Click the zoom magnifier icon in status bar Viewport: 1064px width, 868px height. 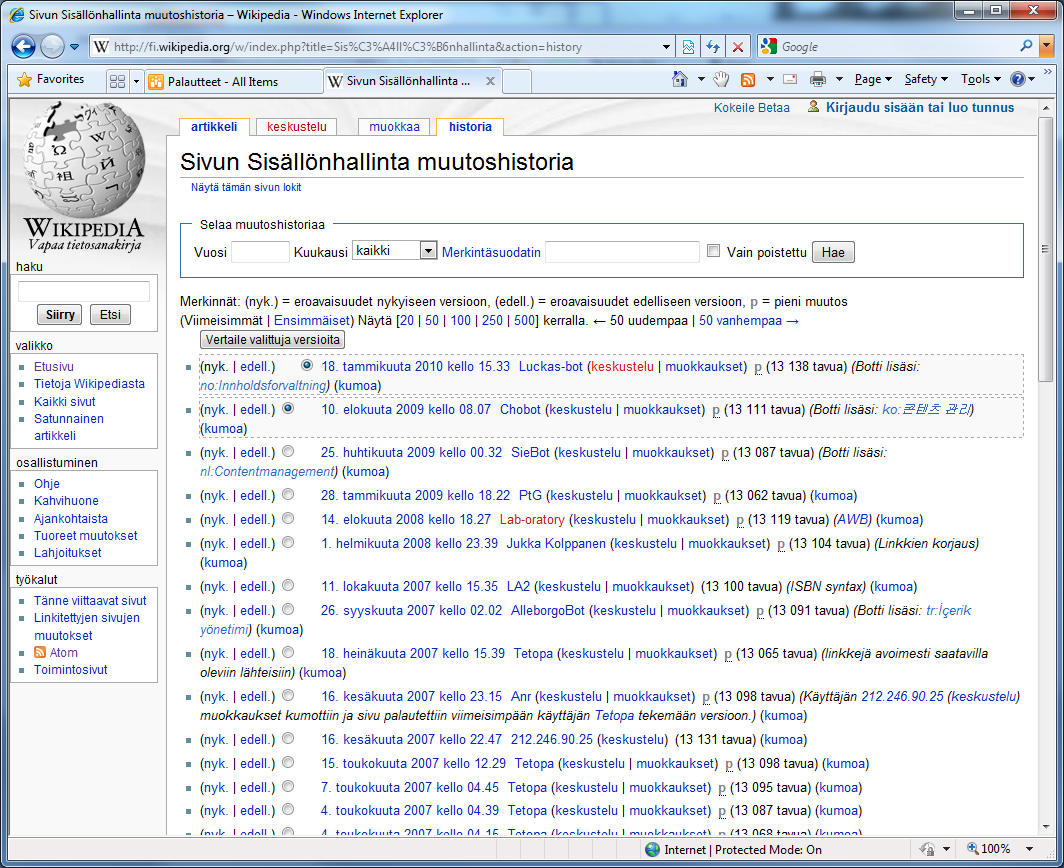pos(972,848)
